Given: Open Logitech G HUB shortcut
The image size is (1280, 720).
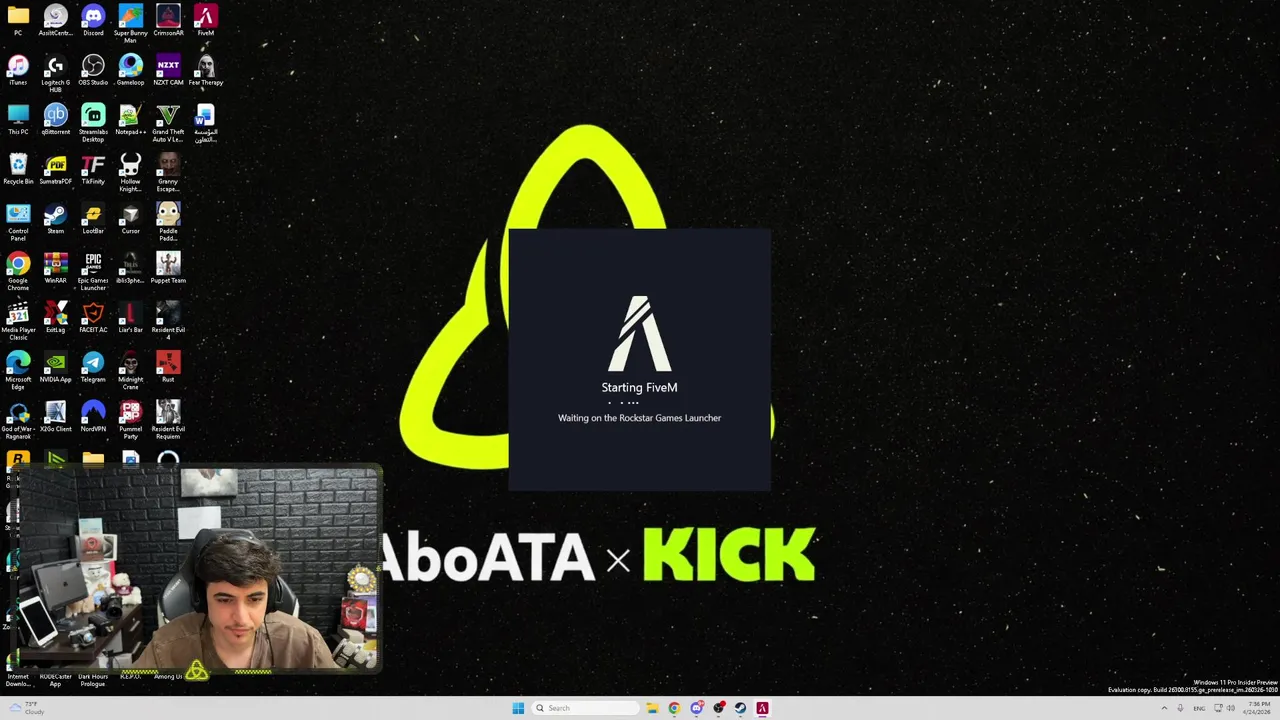Looking at the screenshot, I should [x=55, y=74].
